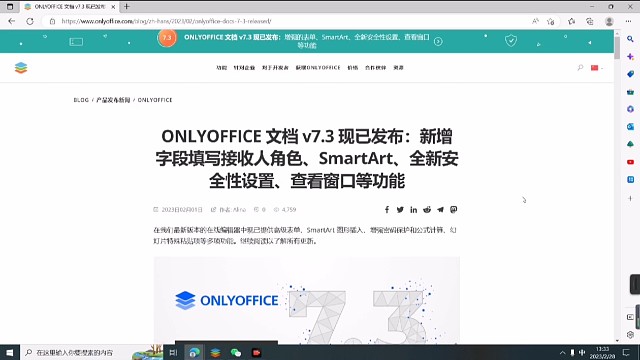
Task: Click the BLOG breadcrumb link
Action: point(81,100)
